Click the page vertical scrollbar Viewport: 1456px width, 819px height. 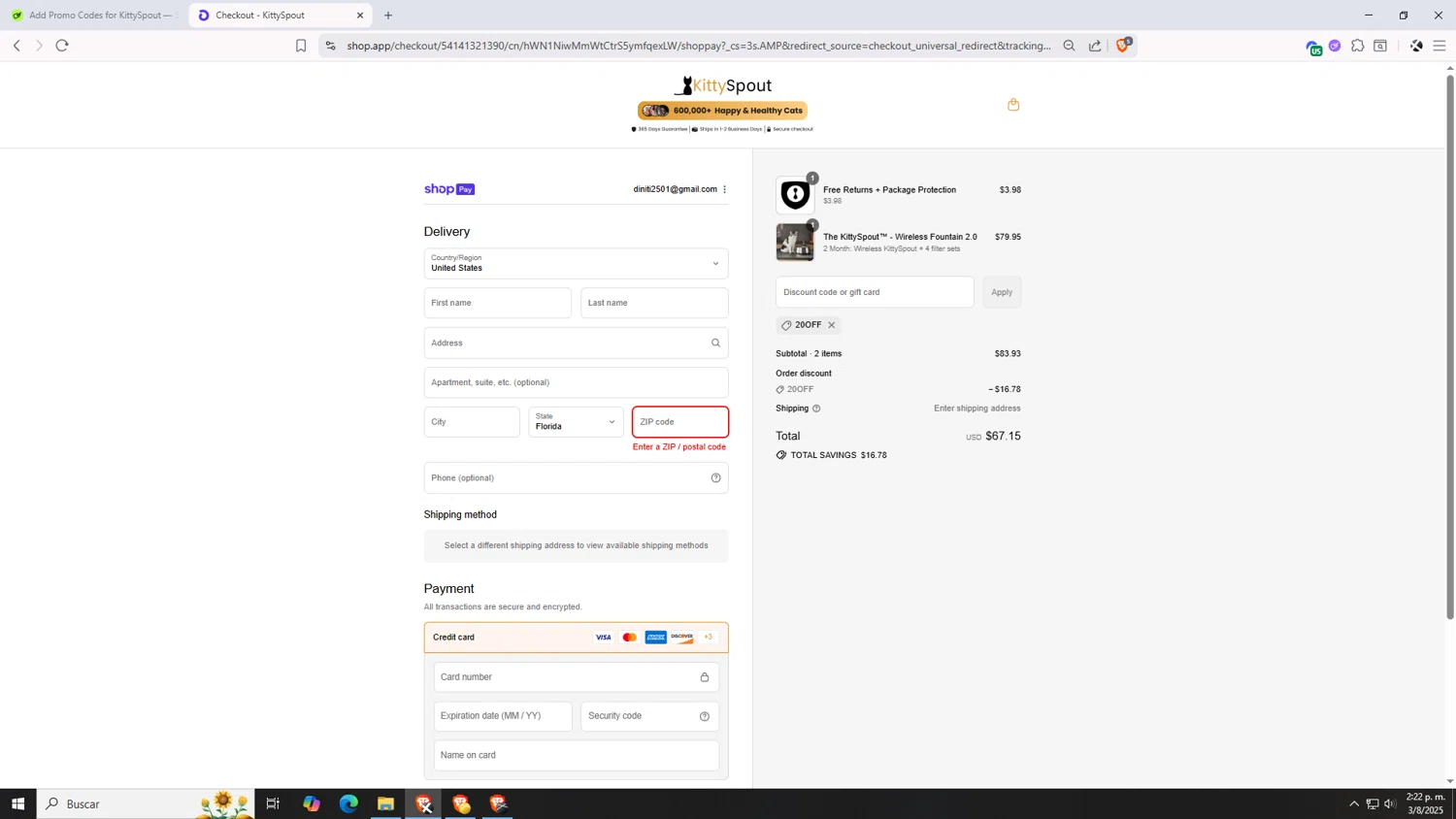pyautogui.click(x=1450, y=346)
